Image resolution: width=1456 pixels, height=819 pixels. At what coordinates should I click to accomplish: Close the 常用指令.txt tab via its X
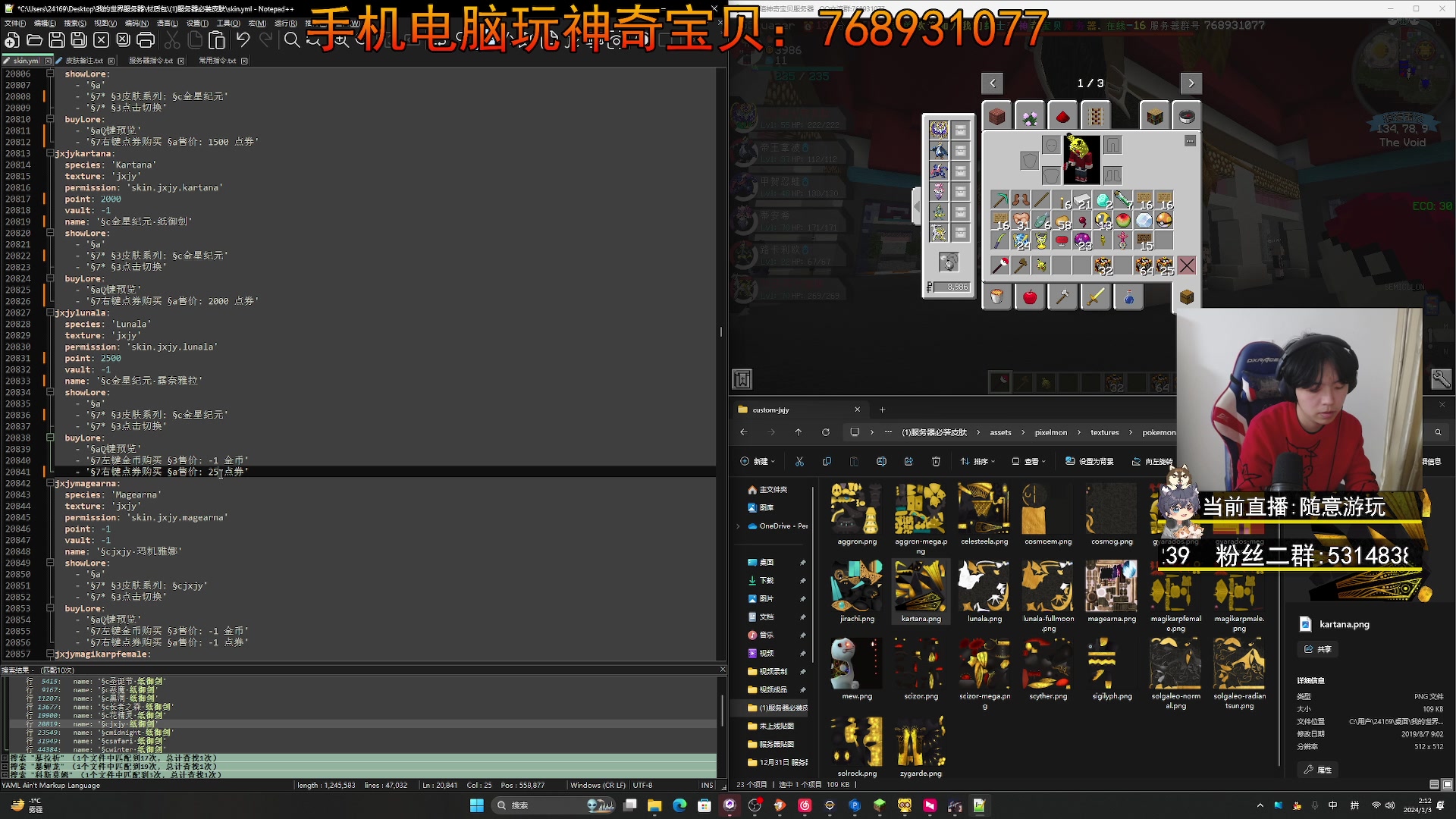(244, 61)
